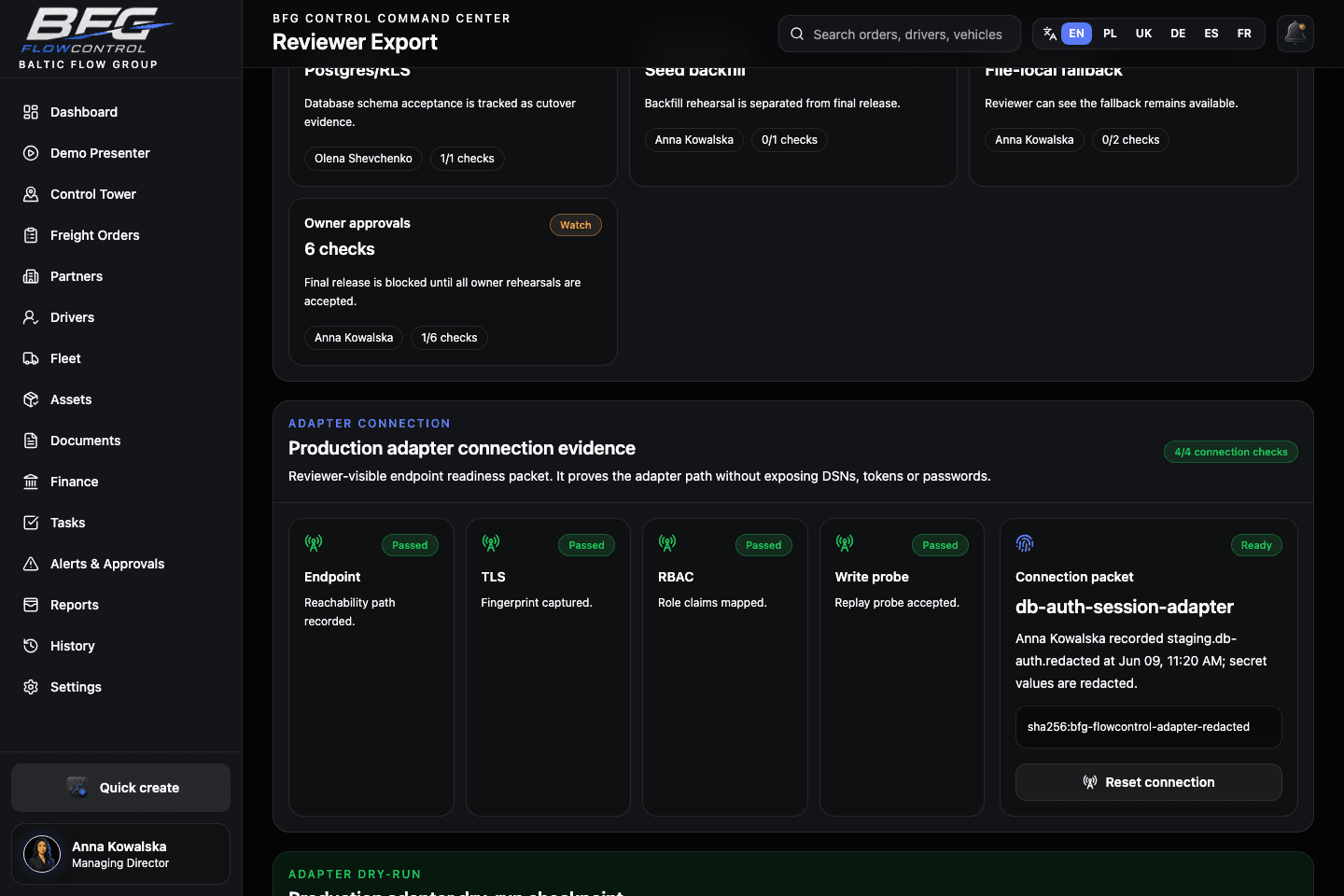Open the Reports section

(121, 605)
